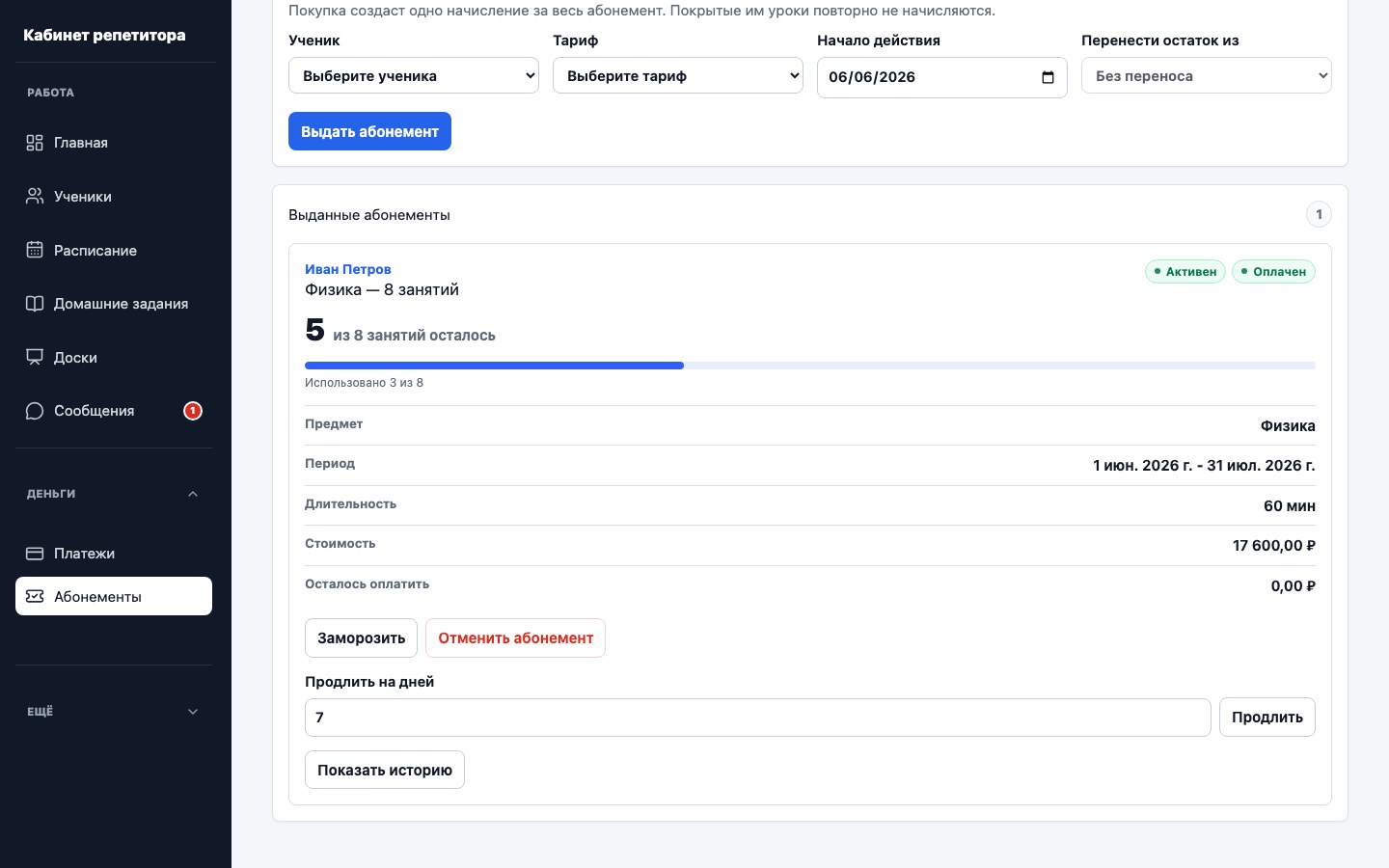Select Абонементы in the sidebar
This screenshot has width=1389, height=868.
pyautogui.click(x=114, y=596)
